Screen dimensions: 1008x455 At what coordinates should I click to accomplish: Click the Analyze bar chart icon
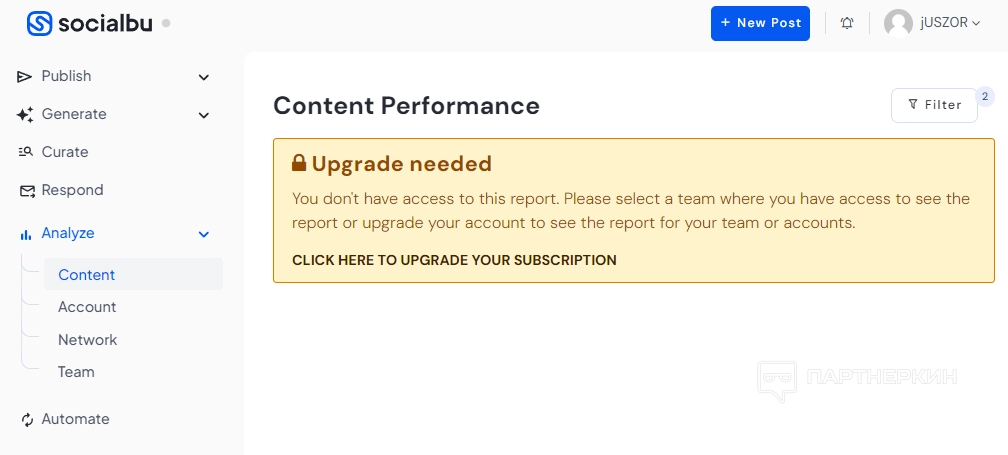click(x=25, y=234)
